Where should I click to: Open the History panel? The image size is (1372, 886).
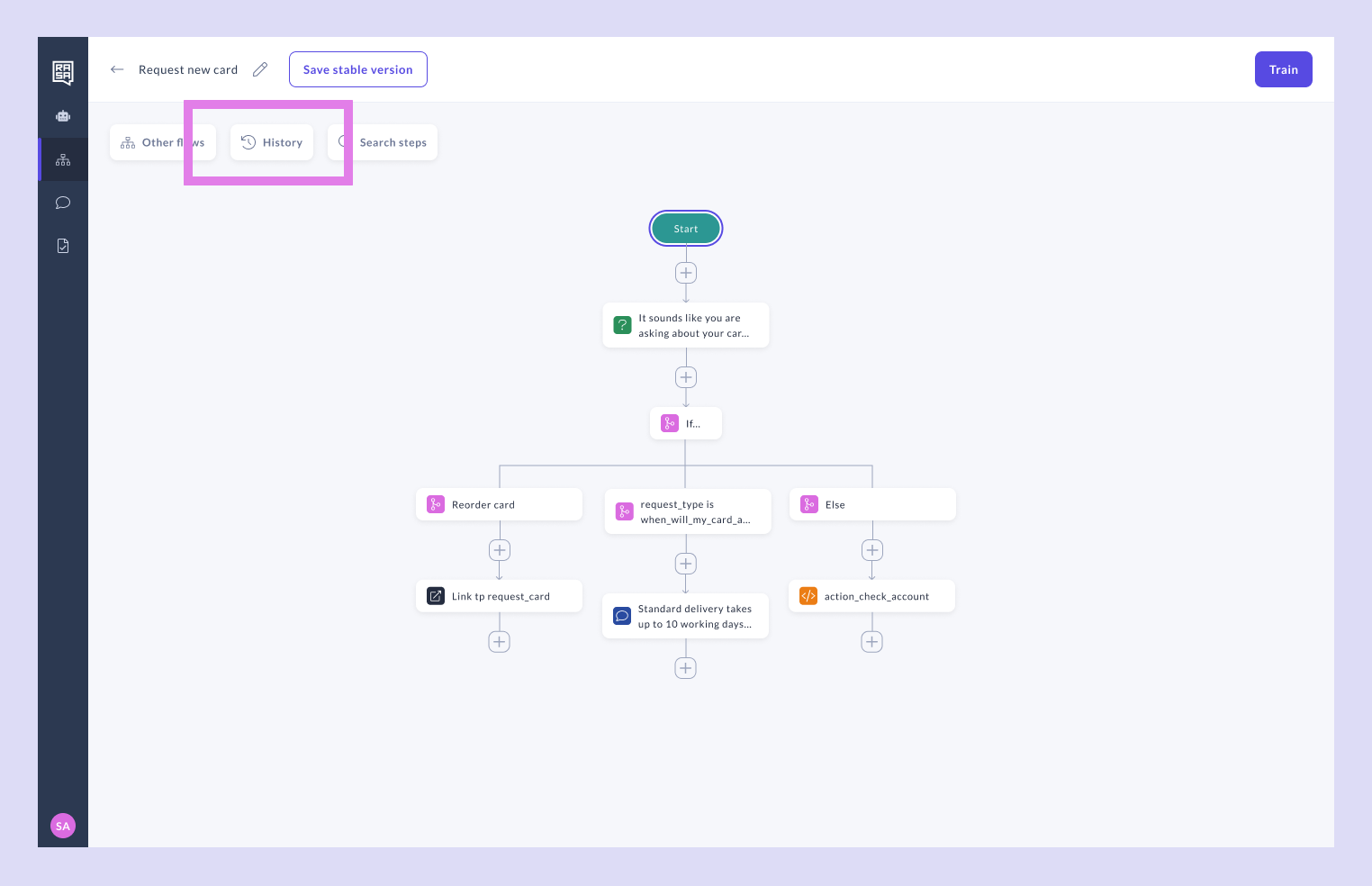click(x=272, y=142)
